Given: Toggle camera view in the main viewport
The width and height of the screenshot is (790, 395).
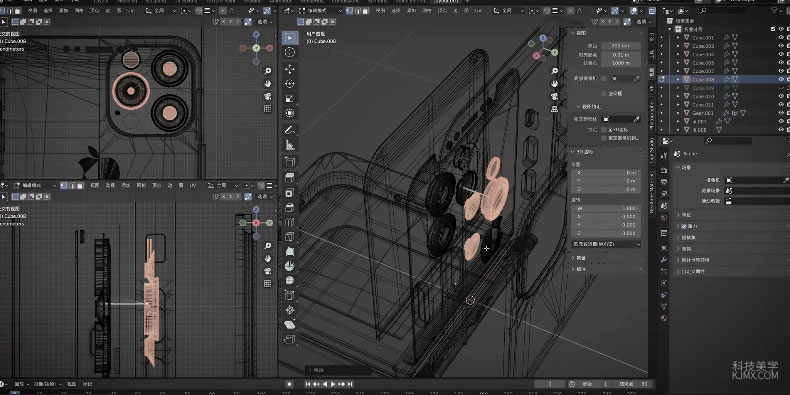Looking at the screenshot, I should (x=555, y=96).
